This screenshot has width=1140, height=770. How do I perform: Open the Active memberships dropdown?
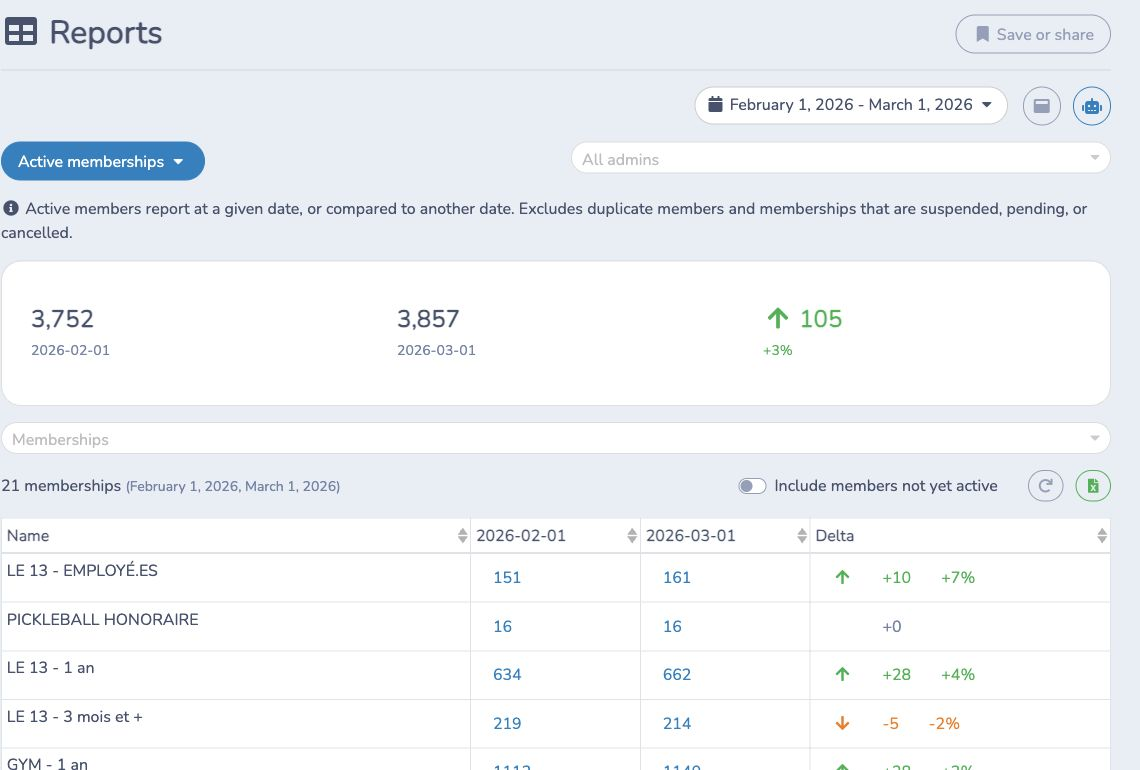[103, 161]
